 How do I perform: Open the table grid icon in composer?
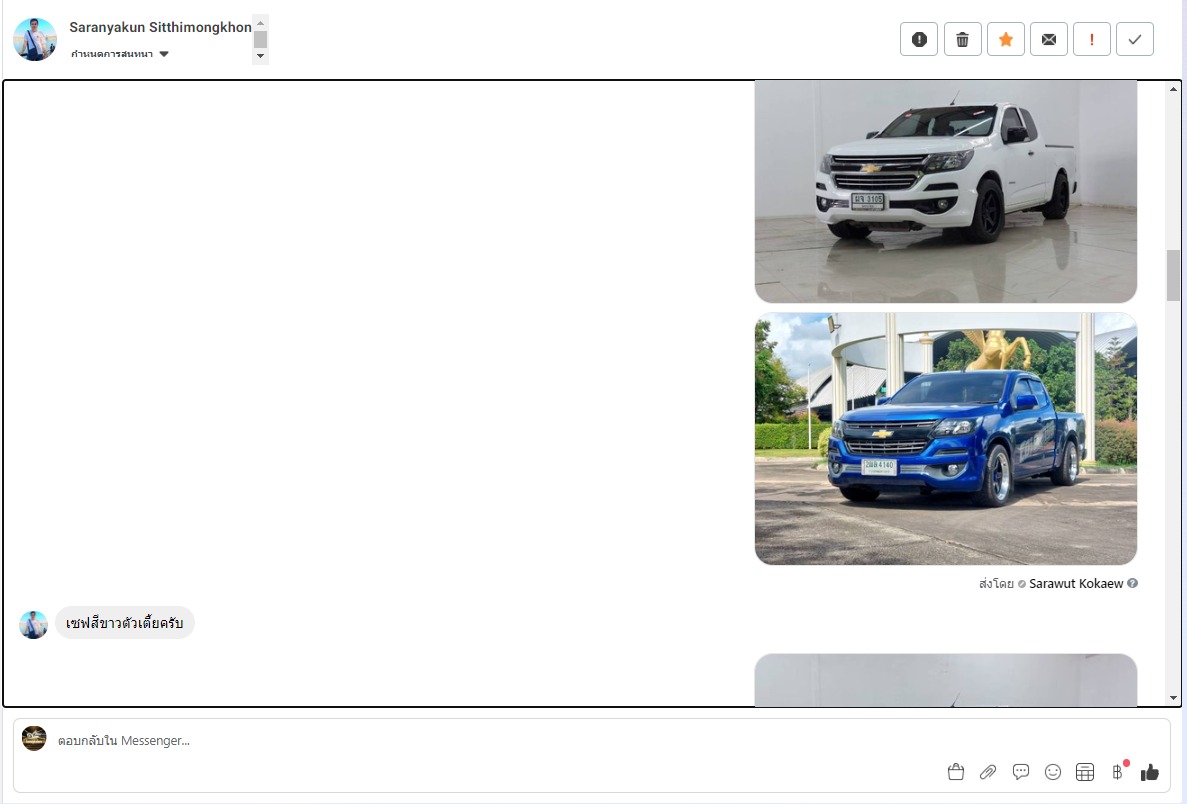(x=1085, y=772)
